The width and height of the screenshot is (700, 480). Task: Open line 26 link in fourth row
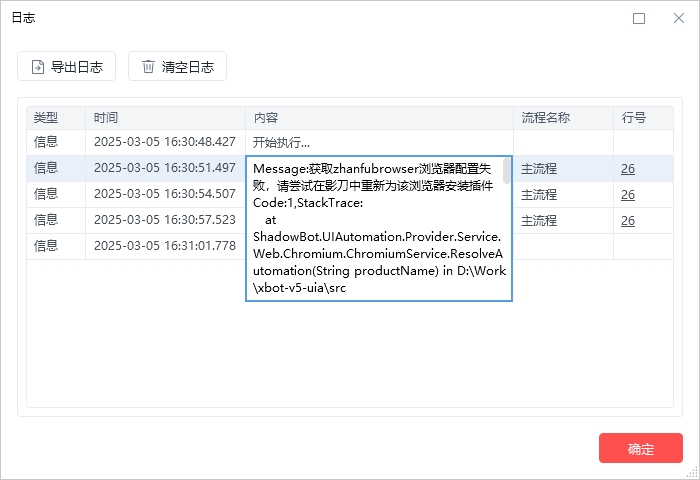click(x=628, y=220)
